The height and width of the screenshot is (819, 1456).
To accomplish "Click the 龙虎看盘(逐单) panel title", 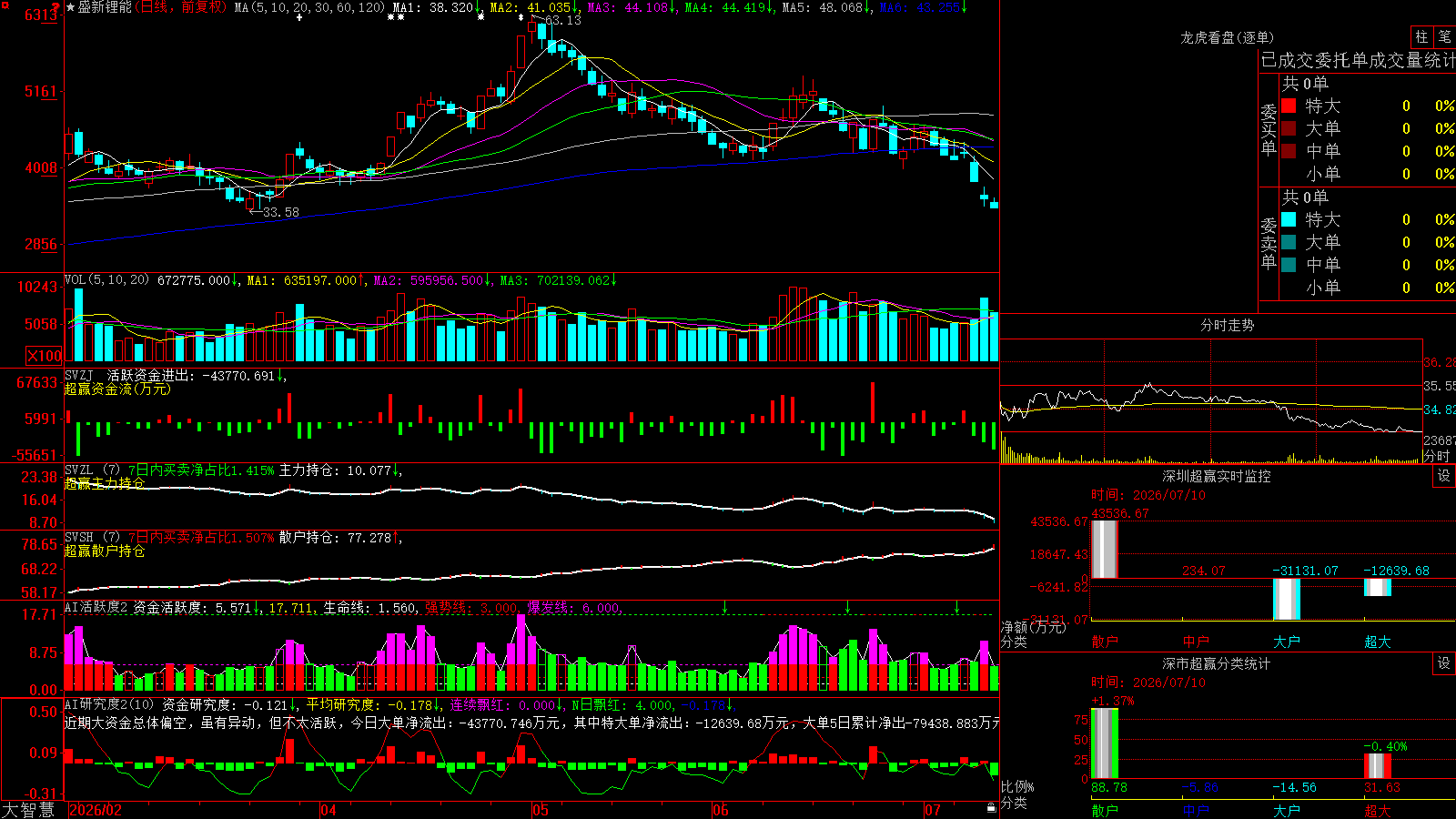I will click(x=1228, y=37).
